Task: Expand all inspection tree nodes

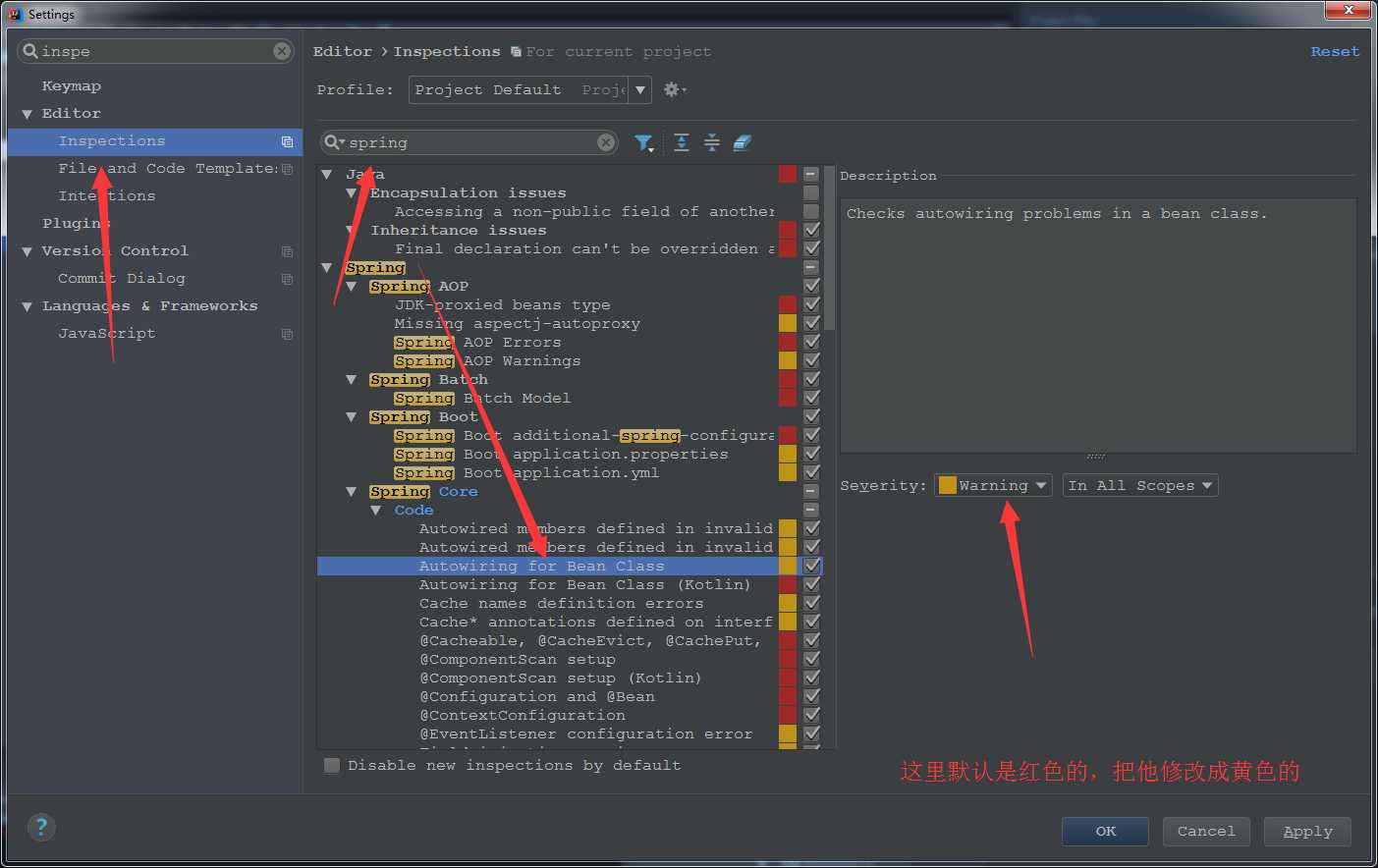Action: (x=682, y=143)
